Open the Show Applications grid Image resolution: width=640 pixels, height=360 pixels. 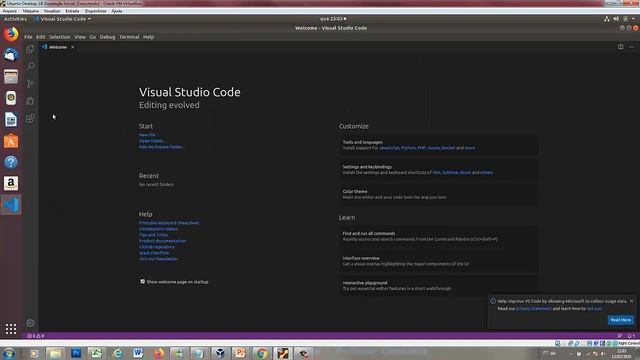pyautogui.click(x=11, y=329)
